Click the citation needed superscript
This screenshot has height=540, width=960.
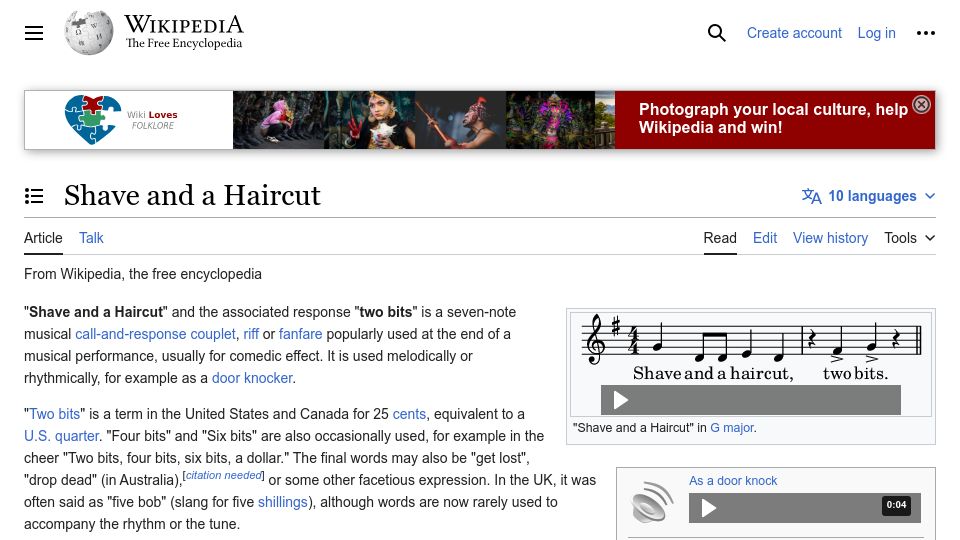223,476
